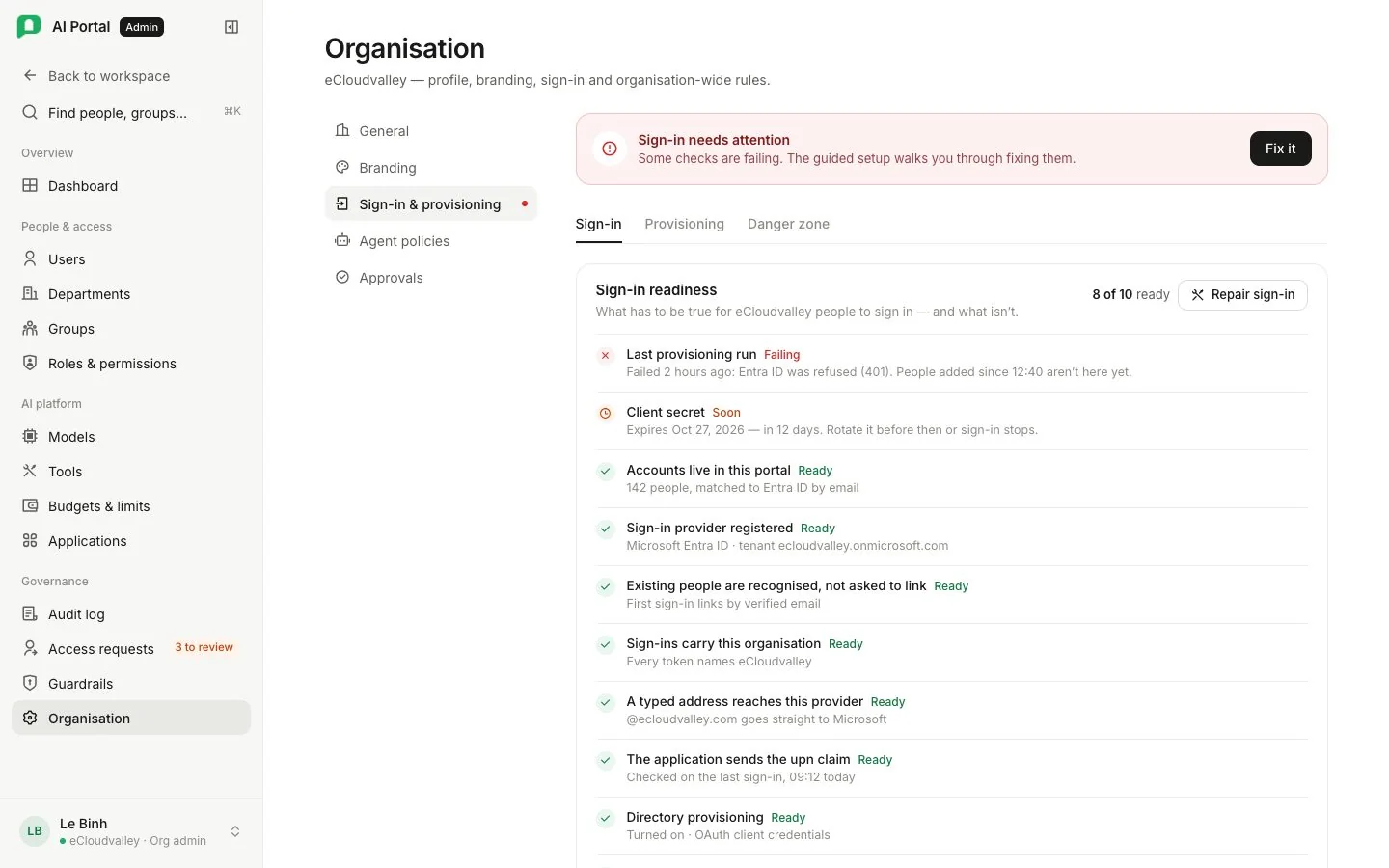Click 'Accounts live in this portal' text
1389x868 pixels.
(708, 470)
